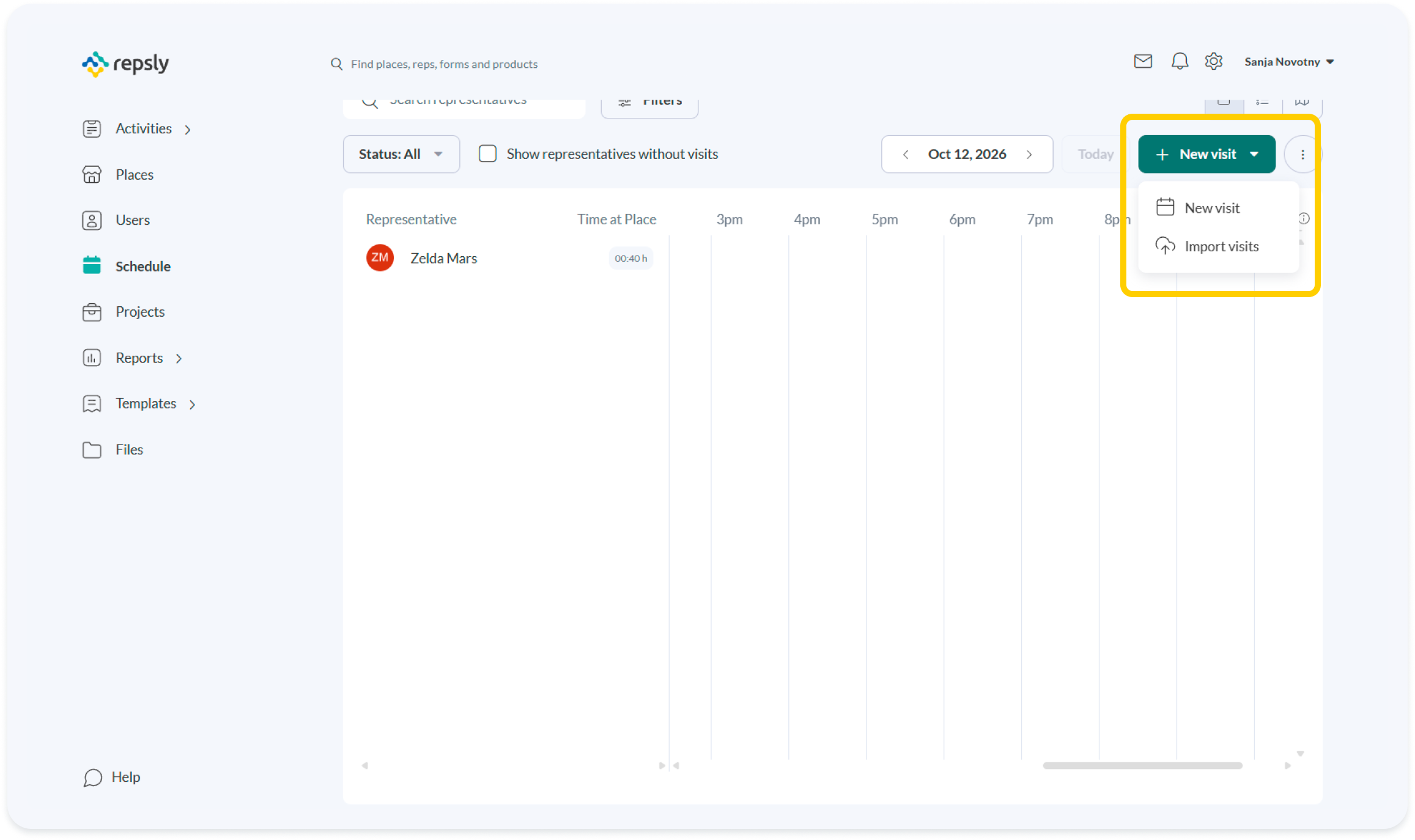This screenshot has height=840, width=1415.
Task: Click the horizontal timeline scrollbar thumb
Action: [x=1142, y=765]
